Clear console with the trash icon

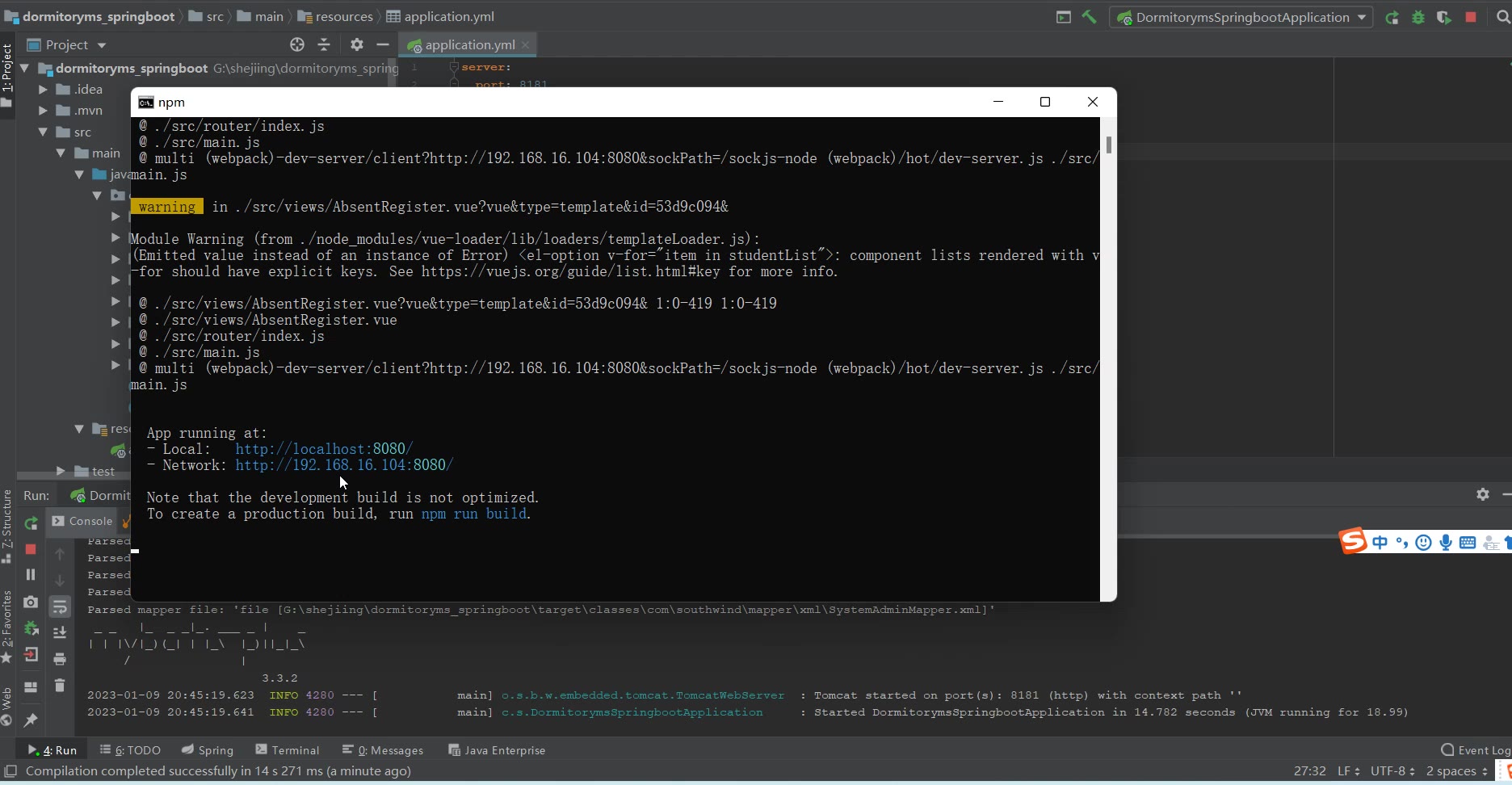point(60,686)
